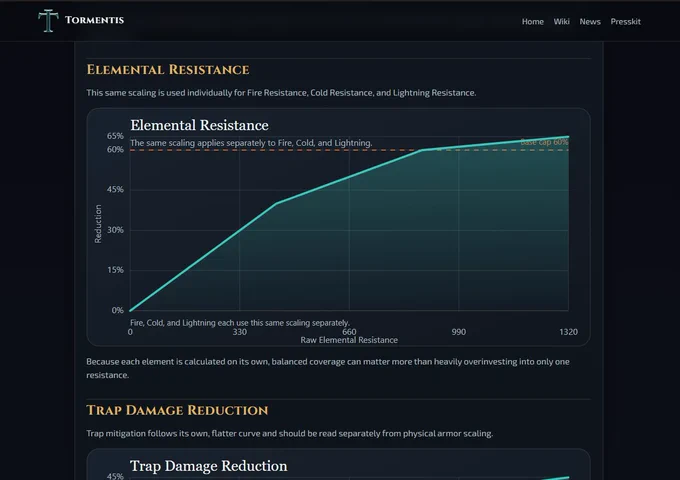Click the chart footnote 'each use this same scaling separately'

click(240, 323)
